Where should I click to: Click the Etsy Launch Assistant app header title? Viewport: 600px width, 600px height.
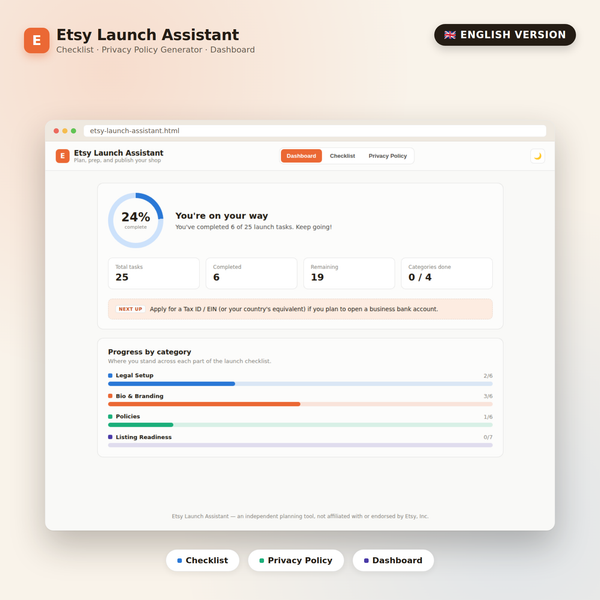(x=119, y=153)
